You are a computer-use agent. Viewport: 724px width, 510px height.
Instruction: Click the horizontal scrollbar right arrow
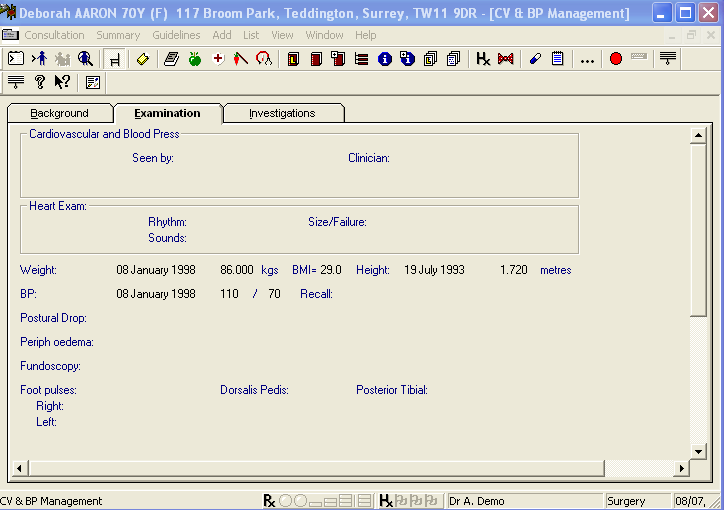pos(683,468)
